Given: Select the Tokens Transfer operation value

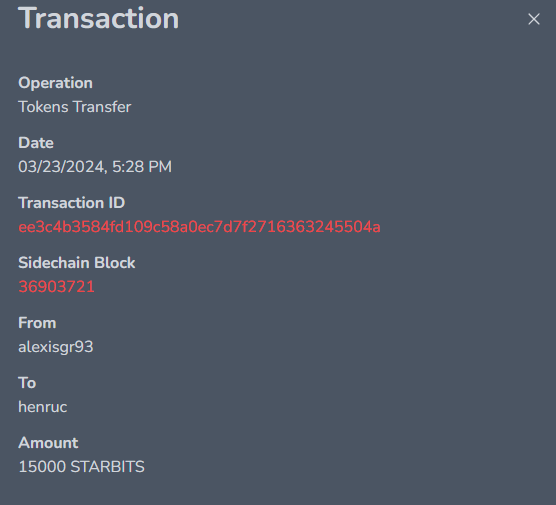Looking at the screenshot, I should [x=74, y=107].
